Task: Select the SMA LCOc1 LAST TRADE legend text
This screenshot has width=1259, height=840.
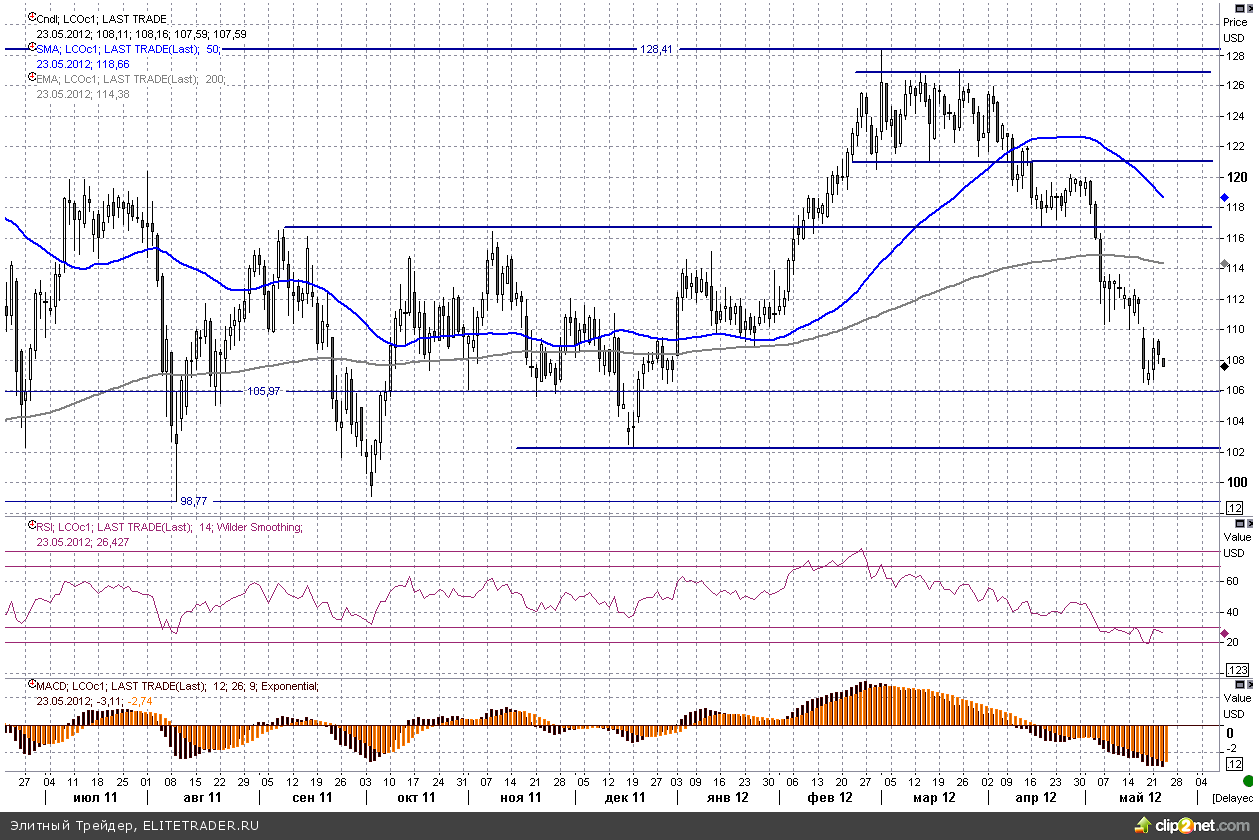Action: tap(125, 49)
